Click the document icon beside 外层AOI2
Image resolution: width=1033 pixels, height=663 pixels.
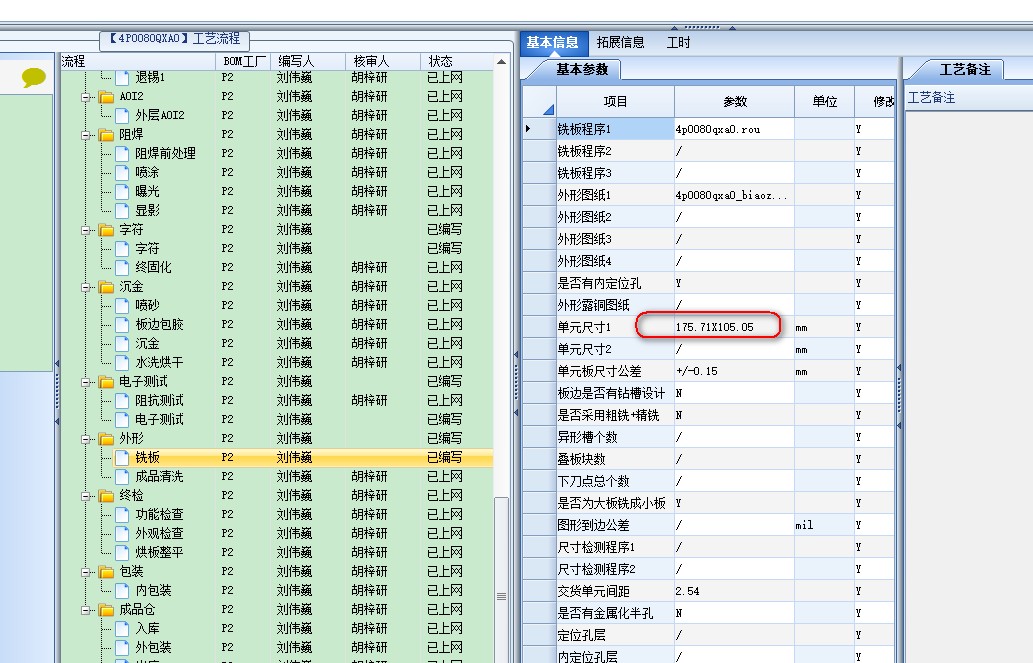pyautogui.click(x=122, y=116)
